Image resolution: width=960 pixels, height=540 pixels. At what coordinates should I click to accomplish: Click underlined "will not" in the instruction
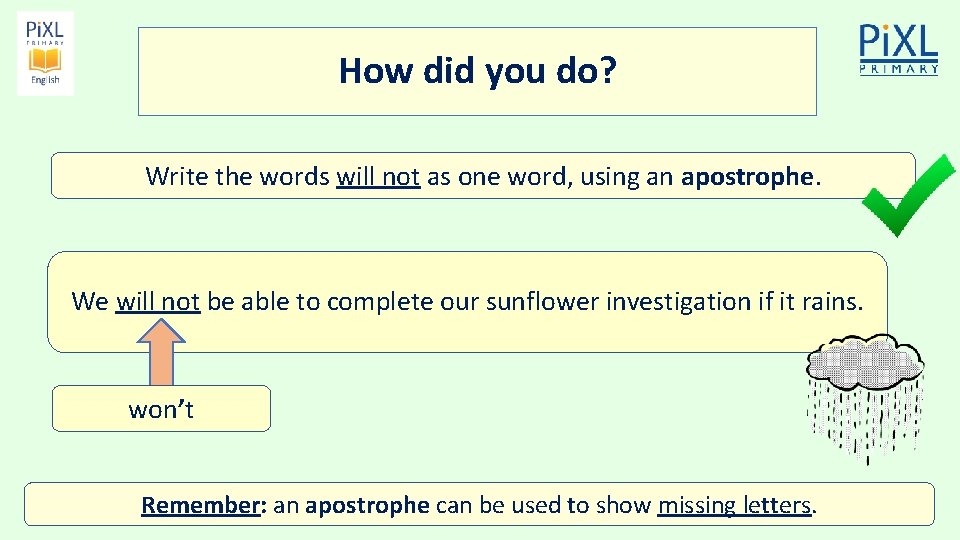click(x=378, y=177)
